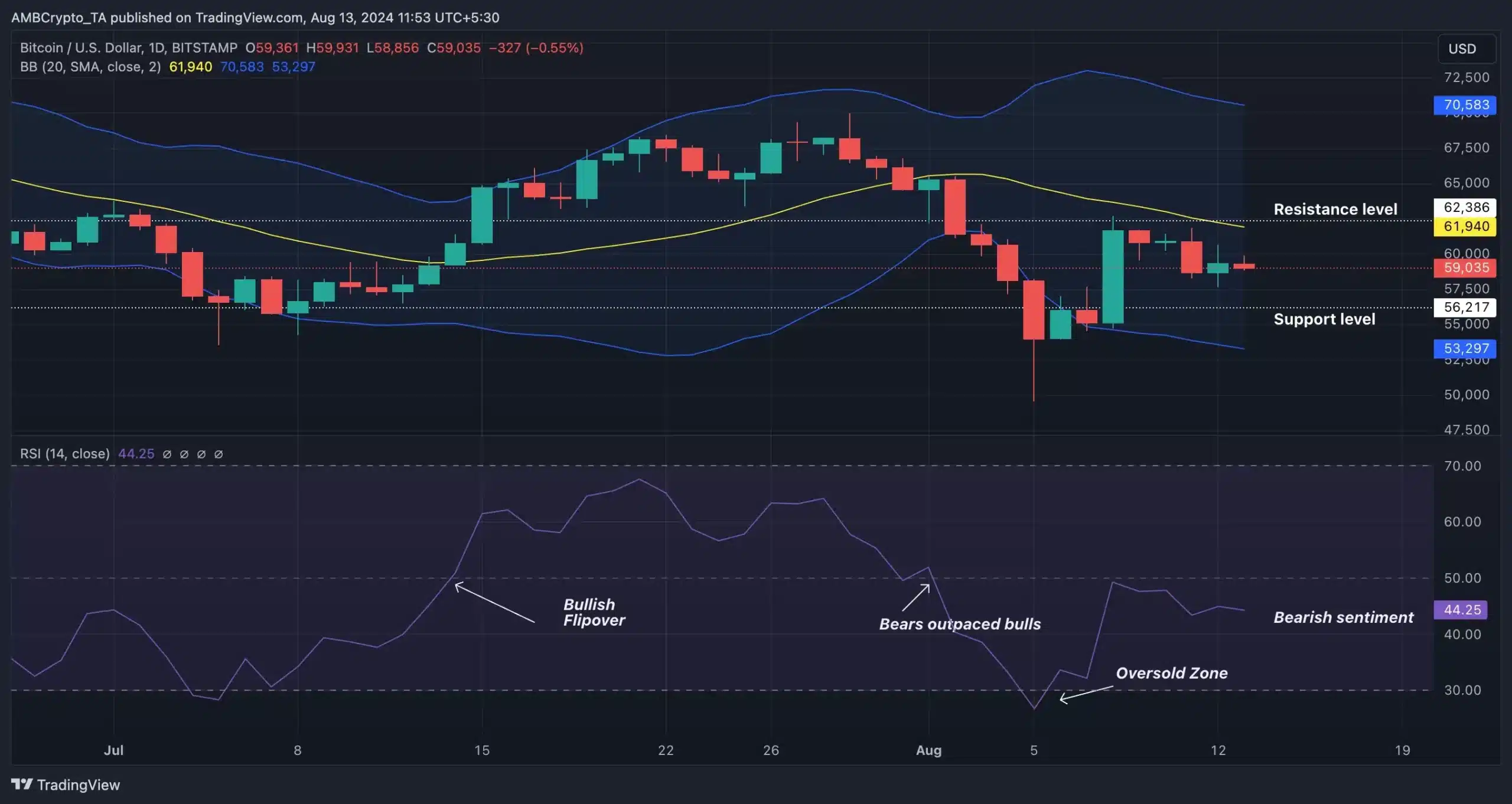
Task: Select the blue 70,583 upper band price label
Action: [x=1465, y=105]
